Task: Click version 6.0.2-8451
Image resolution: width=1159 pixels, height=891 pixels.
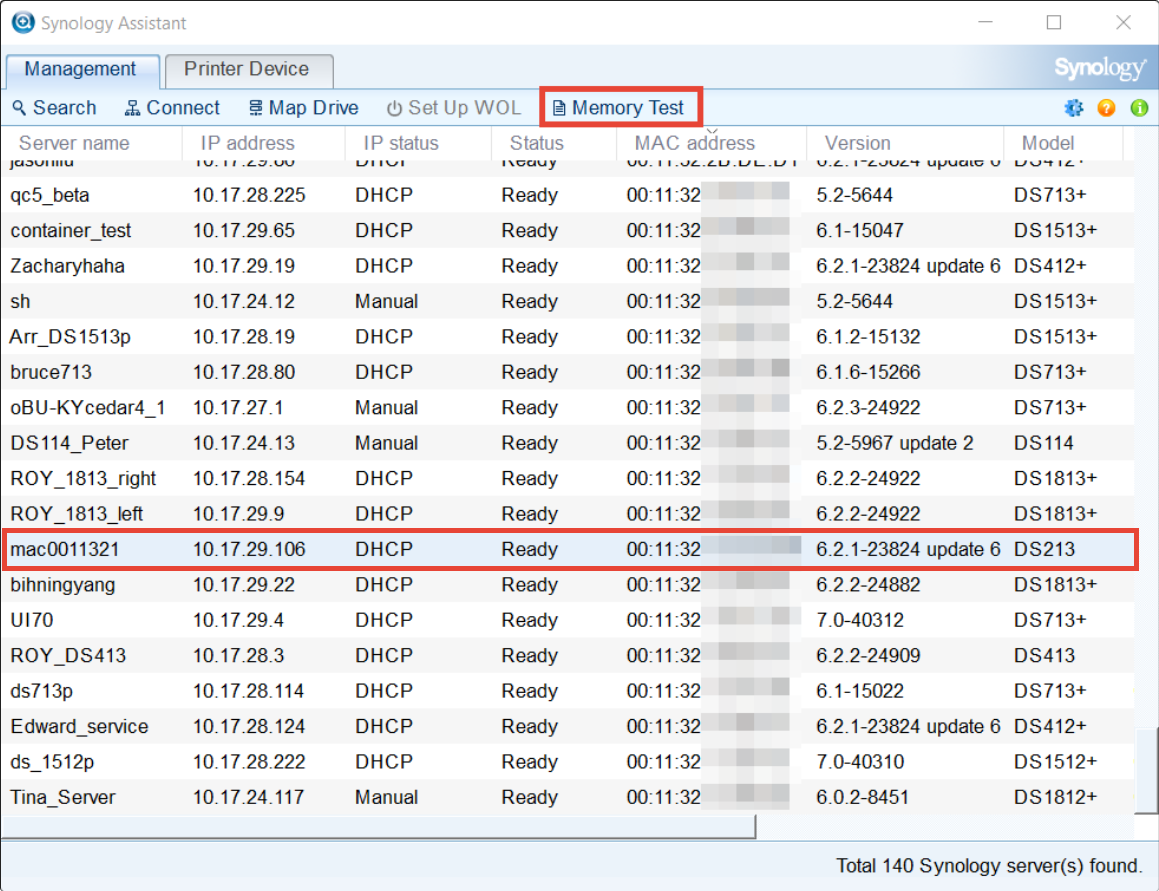Action: (x=862, y=798)
